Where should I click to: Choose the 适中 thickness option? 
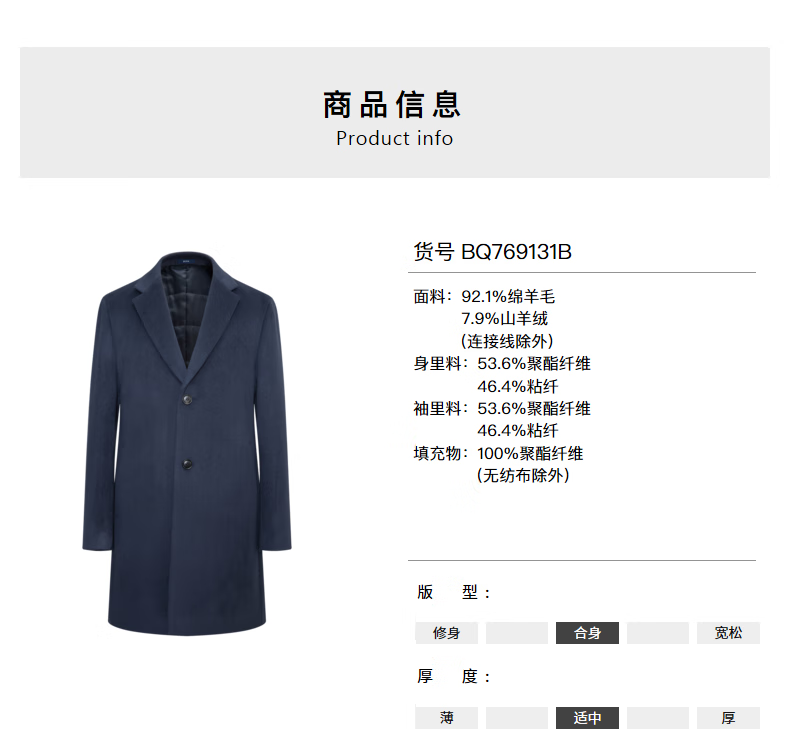587,717
